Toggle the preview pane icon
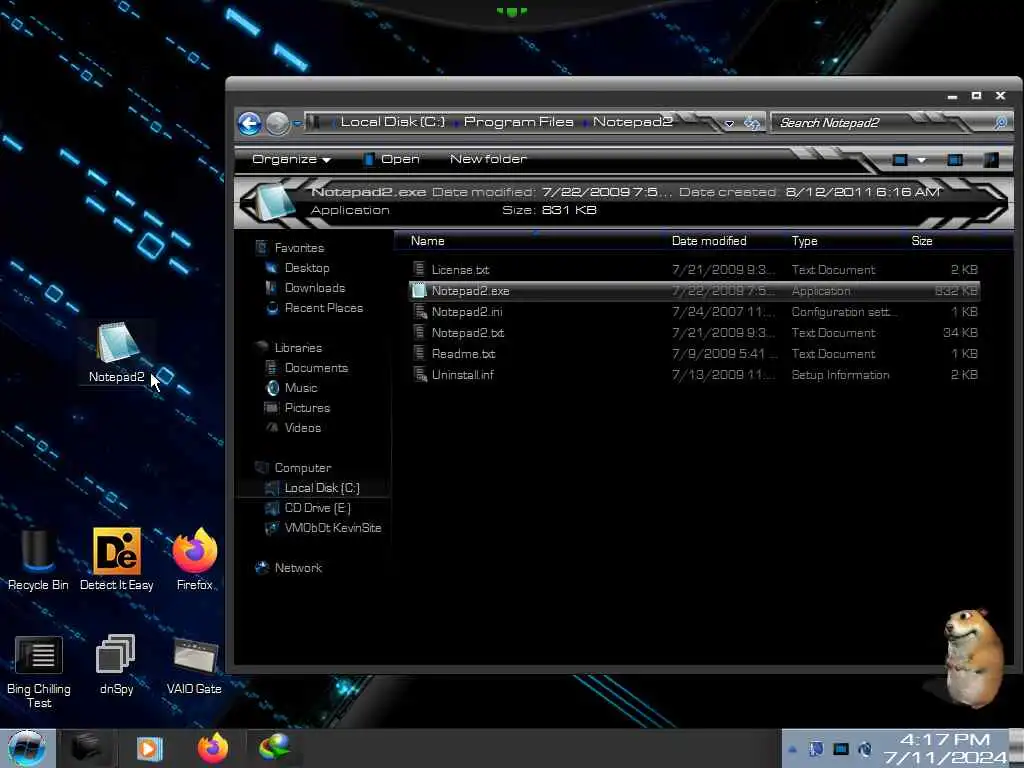Screen dimensions: 1024x768 coord(955,160)
